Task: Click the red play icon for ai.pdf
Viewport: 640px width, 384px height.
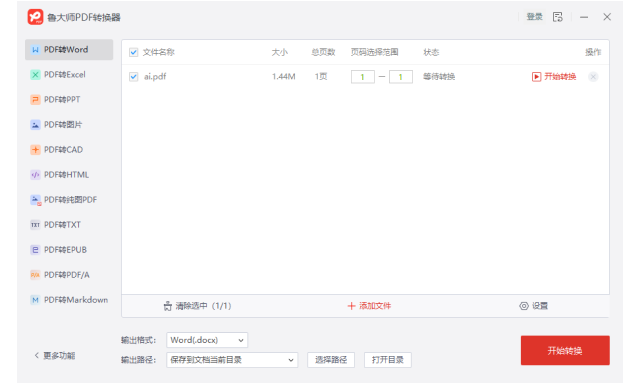Action: pyautogui.click(x=536, y=77)
